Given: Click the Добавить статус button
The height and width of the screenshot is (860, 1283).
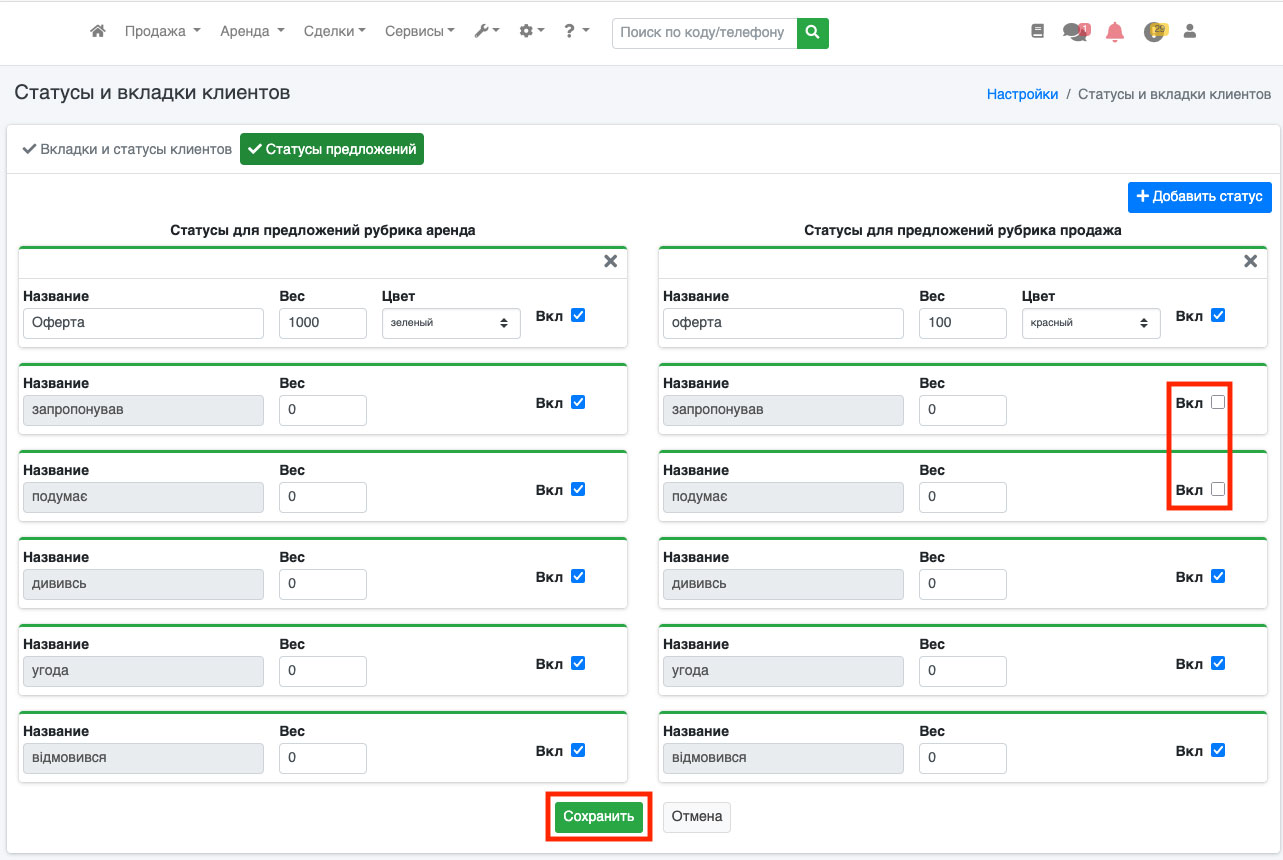Looking at the screenshot, I should (1199, 196).
